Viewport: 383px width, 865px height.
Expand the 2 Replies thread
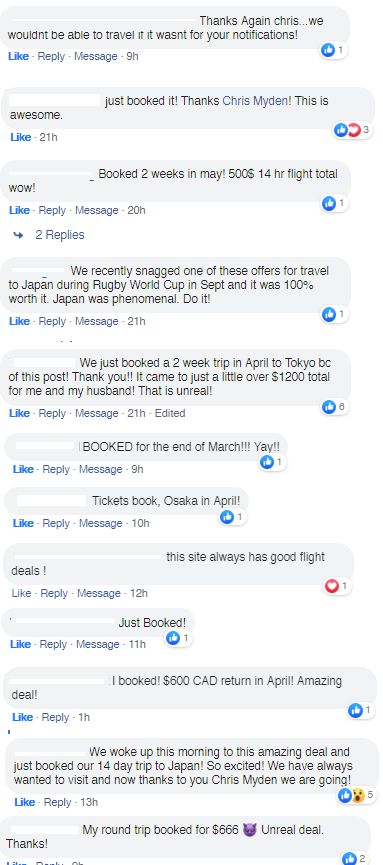[x=60, y=235]
